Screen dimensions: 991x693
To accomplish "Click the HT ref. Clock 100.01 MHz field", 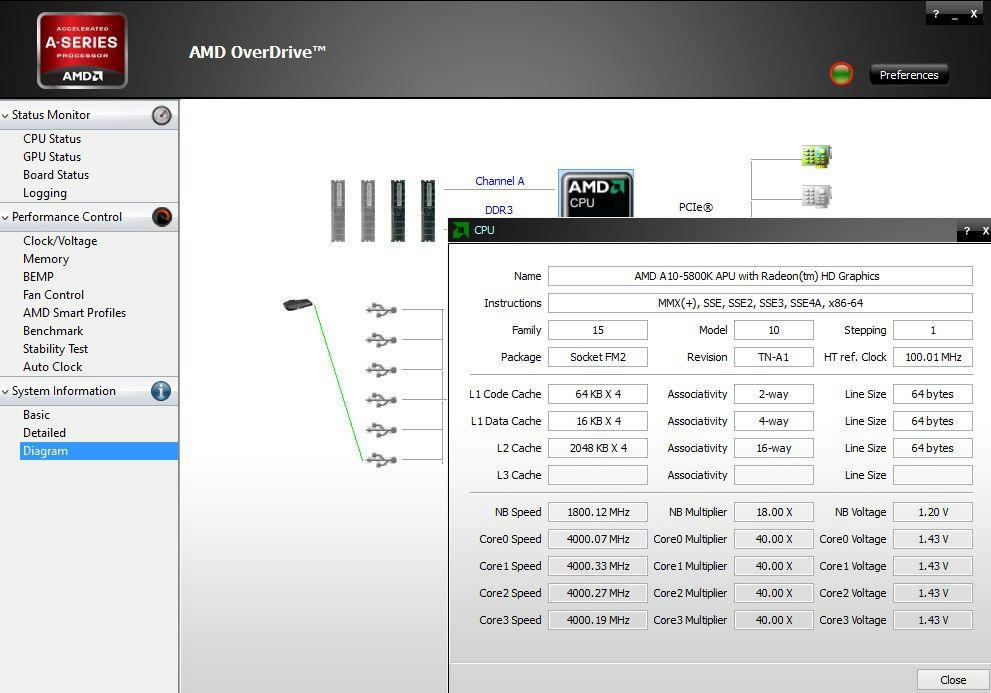I will point(933,357).
